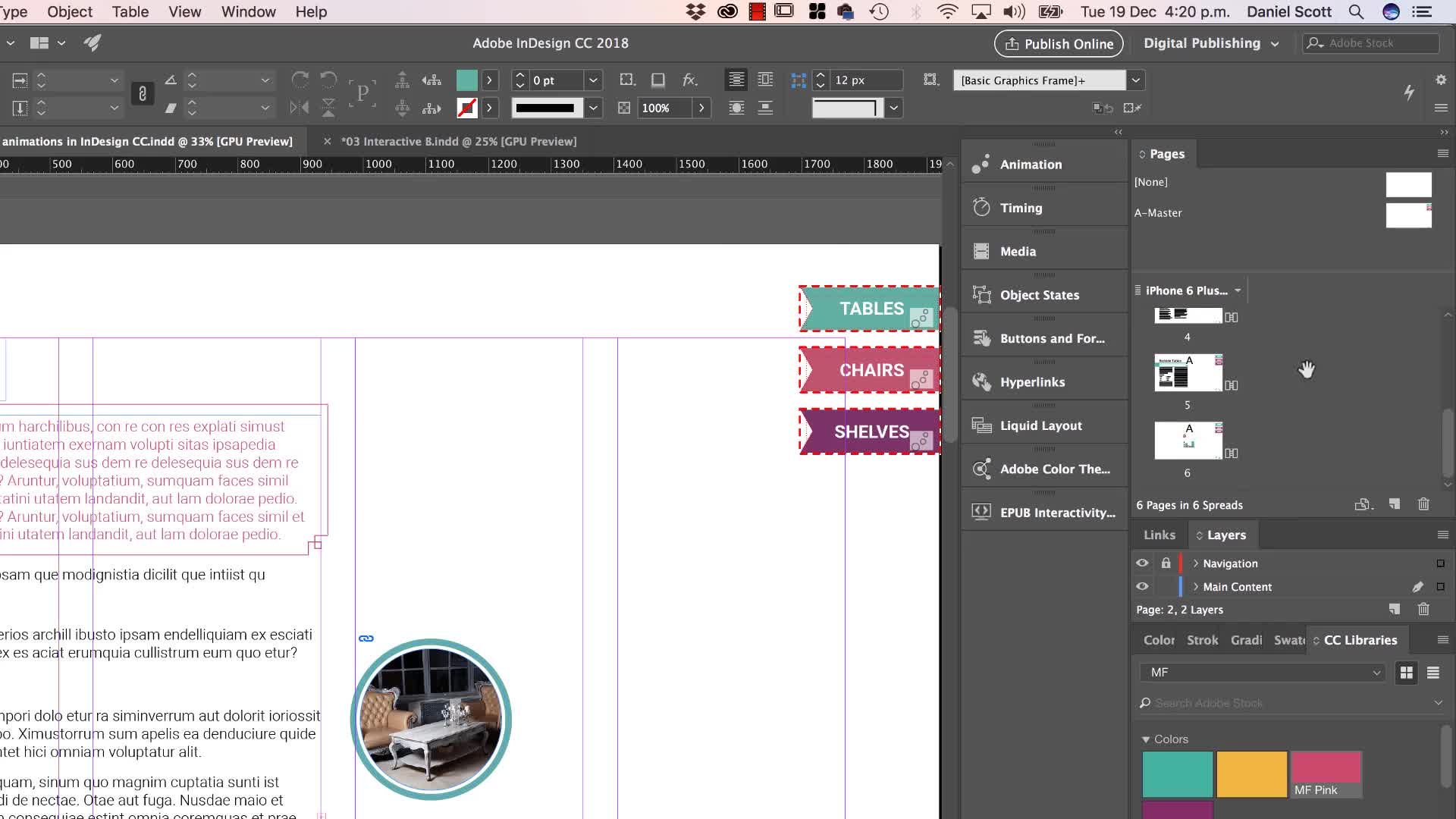Open the control panel settings gear
This screenshot has height=819, width=1456.
[x=1441, y=80]
